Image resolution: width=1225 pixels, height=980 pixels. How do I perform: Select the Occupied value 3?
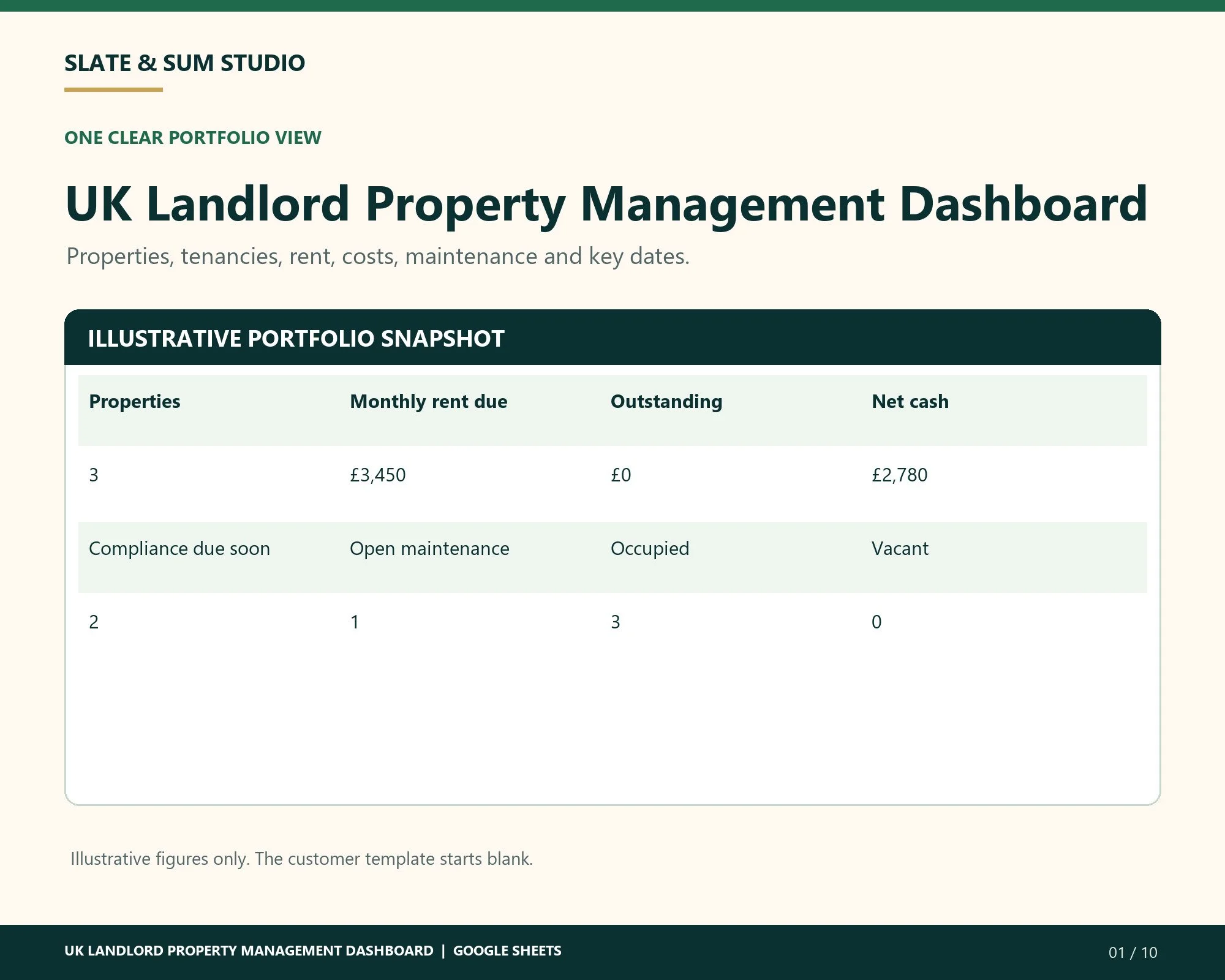click(x=616, y=622)
